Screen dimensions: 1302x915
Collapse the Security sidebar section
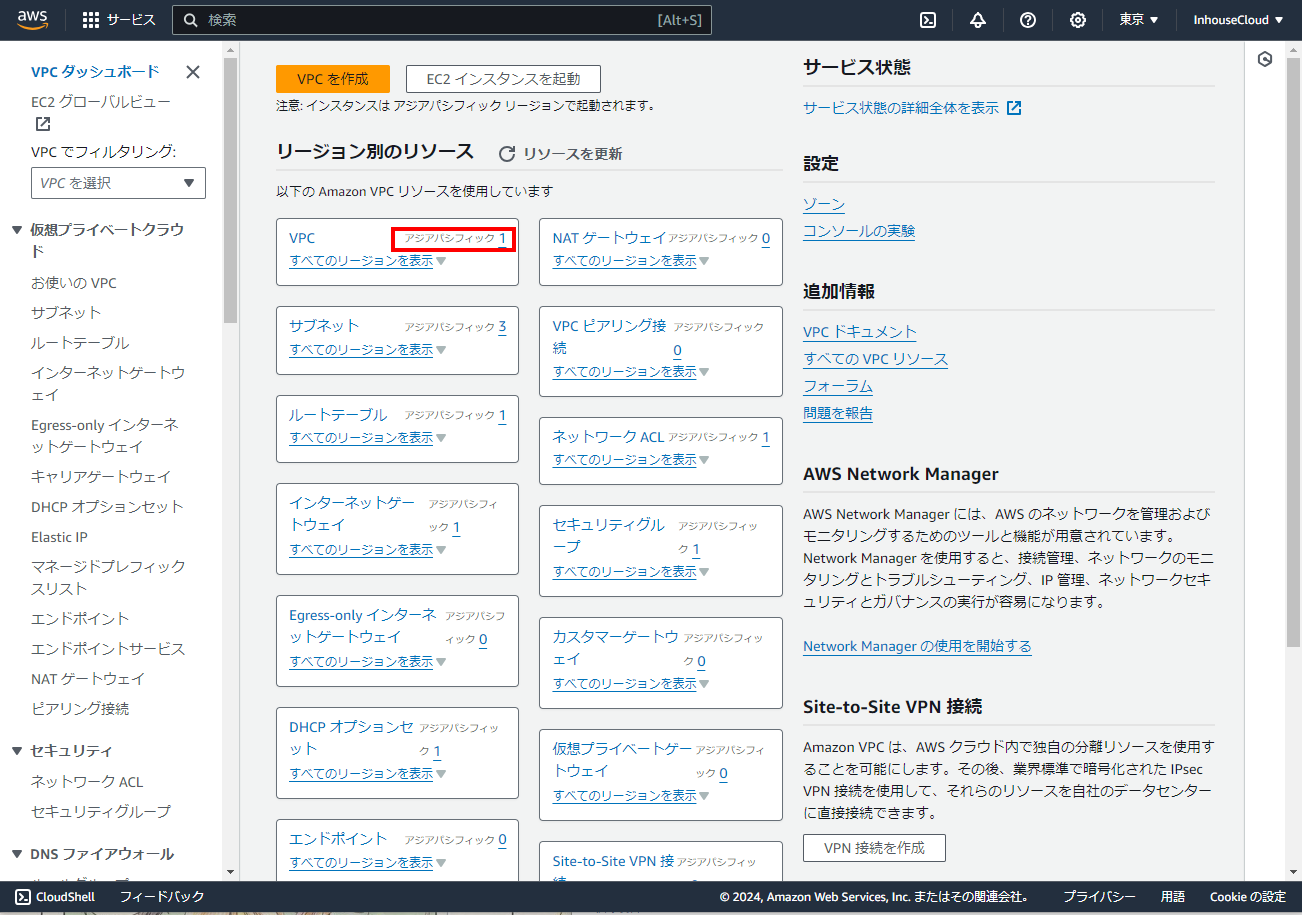click(17, 751)
